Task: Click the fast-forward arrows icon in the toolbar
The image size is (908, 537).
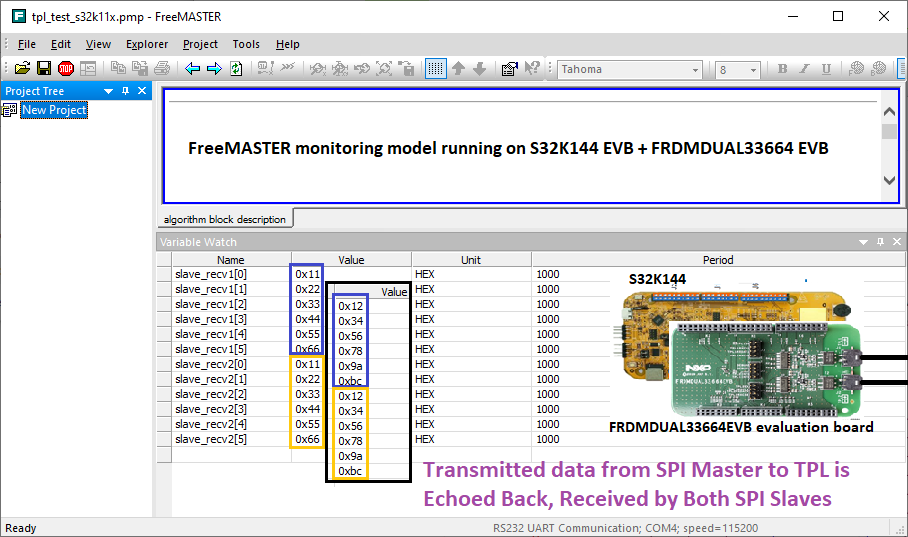Action: [288, 68]
